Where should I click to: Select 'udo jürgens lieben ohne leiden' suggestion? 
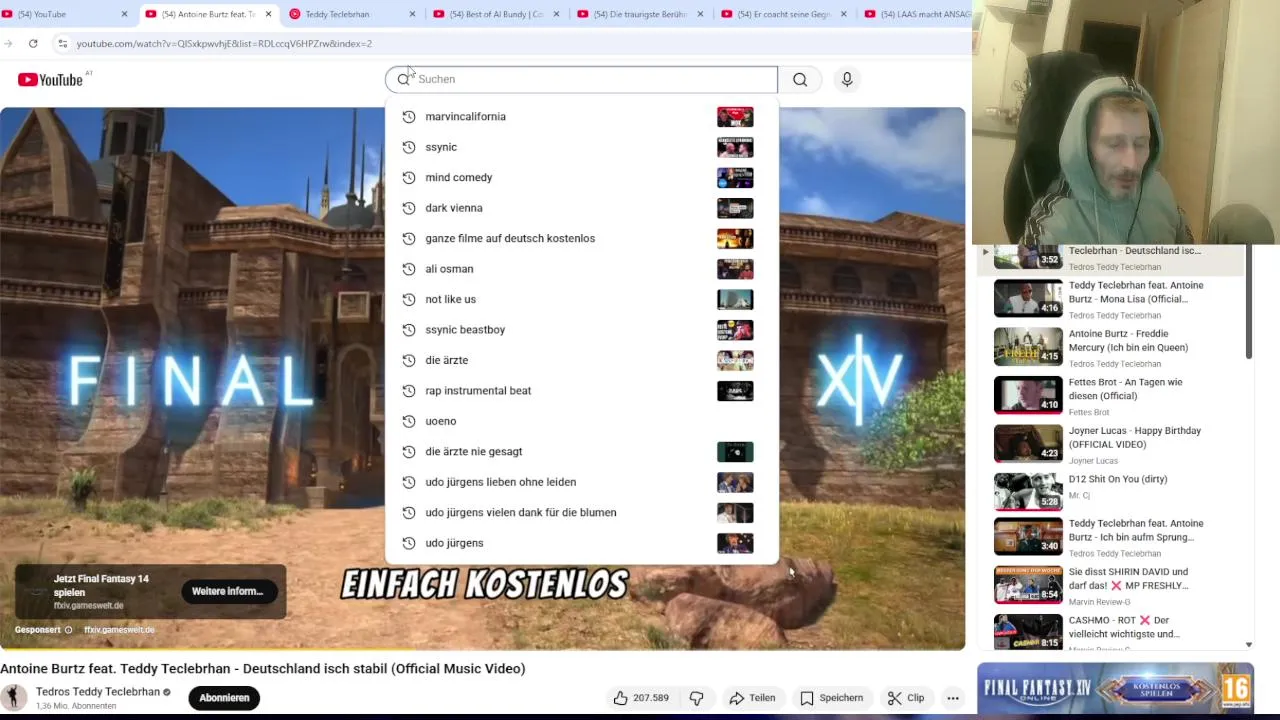tap(581, 482)
